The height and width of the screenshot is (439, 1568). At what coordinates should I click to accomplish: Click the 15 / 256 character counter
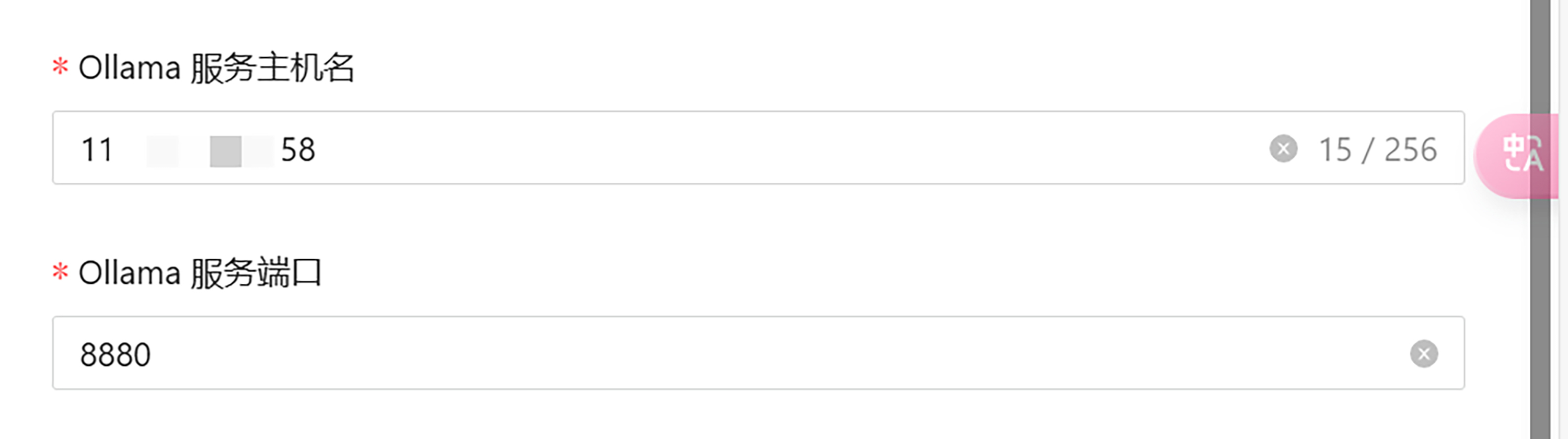[1377, 149]
